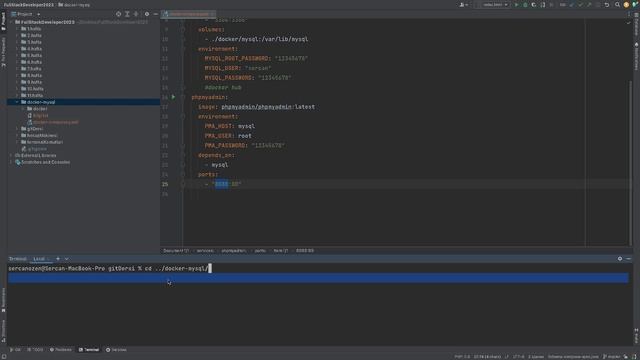This screenshot has height=360, width=640.
Task: Click master branch widget in status bar
Action: tap(611, 357)
